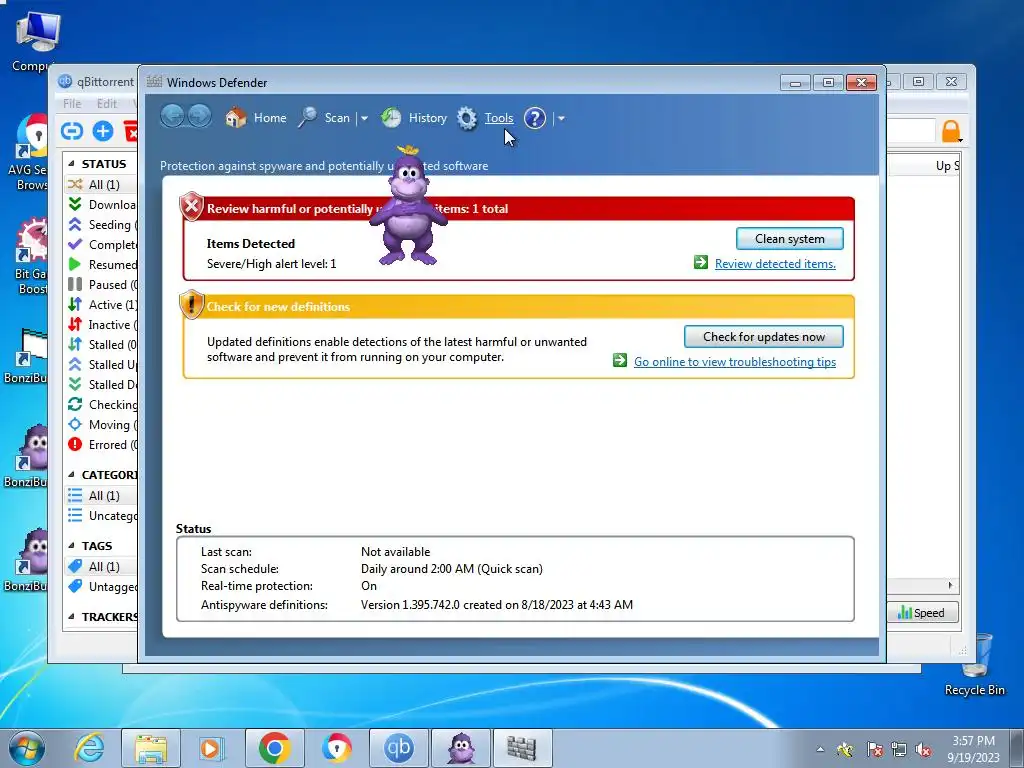Open the Tools menu in Defender
The image size is (1024, 768).
point(499,118)
